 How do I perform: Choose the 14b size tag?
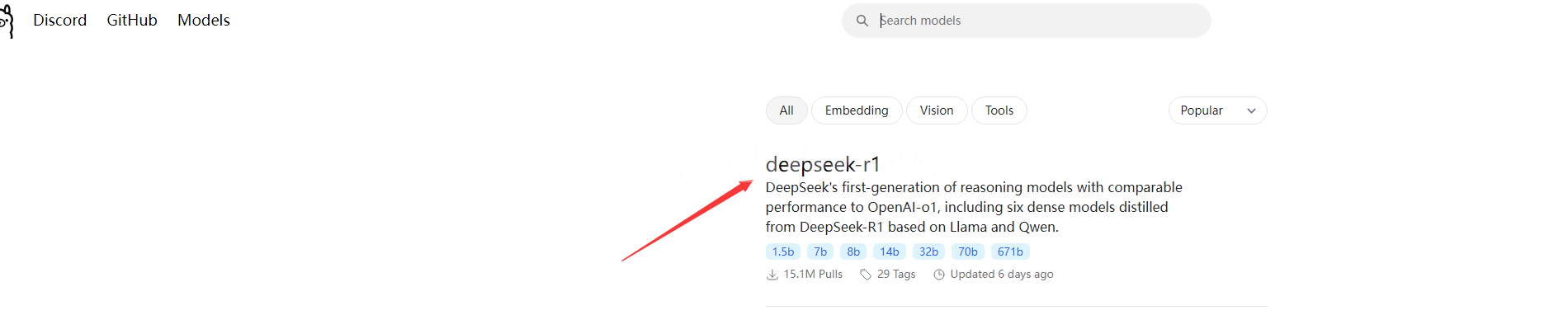pos(890,252)
